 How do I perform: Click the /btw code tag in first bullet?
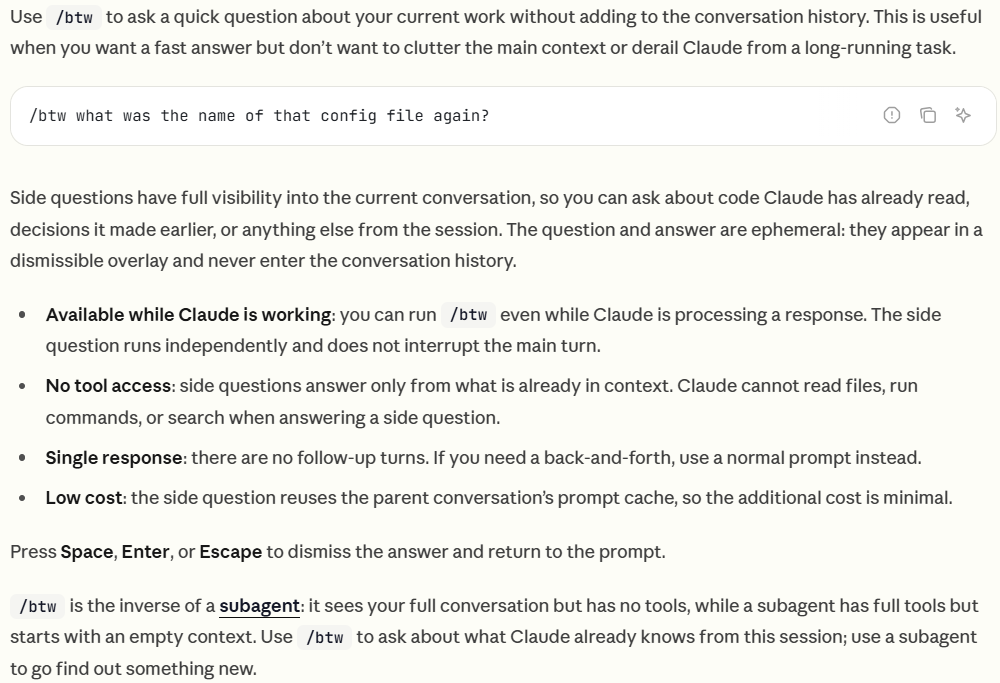[468, 315]
